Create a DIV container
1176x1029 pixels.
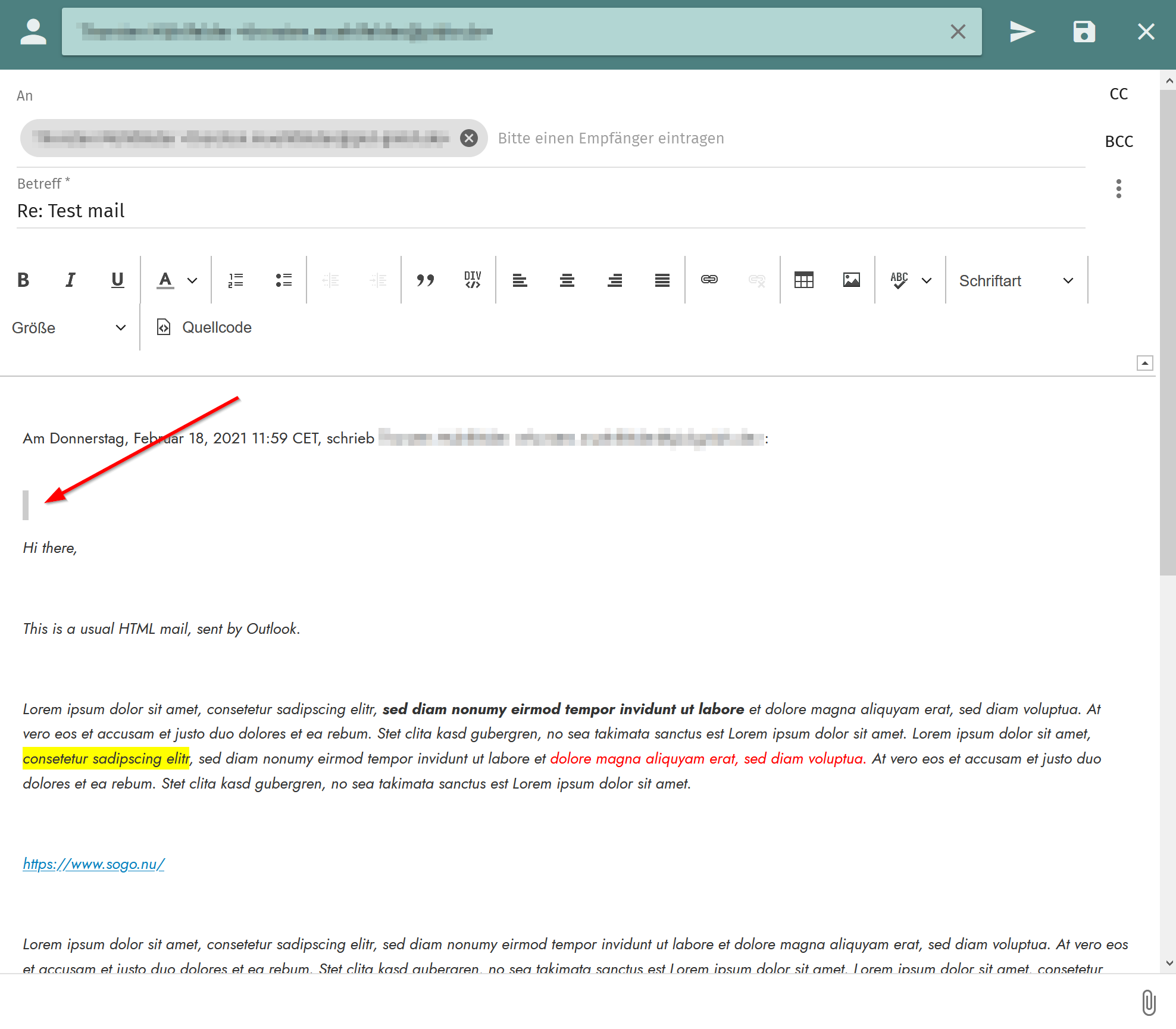(473, 280)
